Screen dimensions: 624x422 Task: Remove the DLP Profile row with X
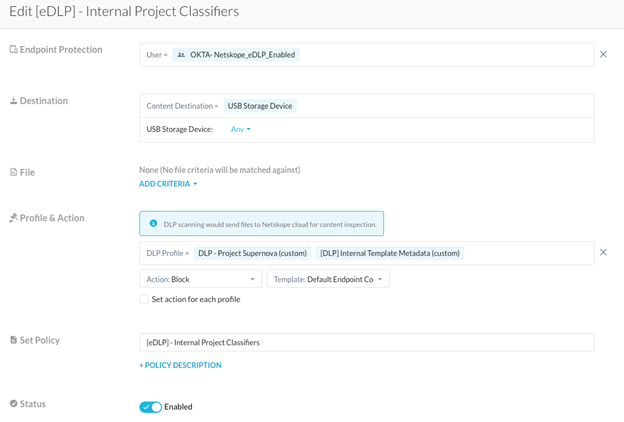(x=603, y=253)
